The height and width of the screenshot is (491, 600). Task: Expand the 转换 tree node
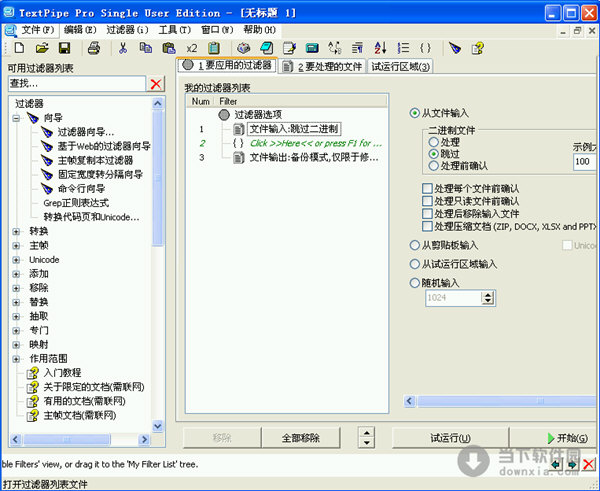(16, 232)
